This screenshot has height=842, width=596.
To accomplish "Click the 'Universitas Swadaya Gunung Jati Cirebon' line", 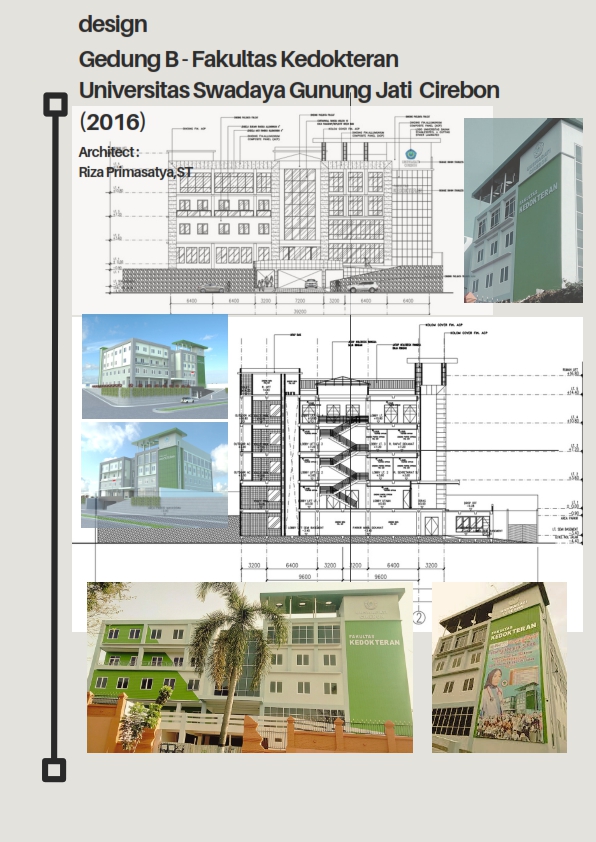I will coord(289,90).
